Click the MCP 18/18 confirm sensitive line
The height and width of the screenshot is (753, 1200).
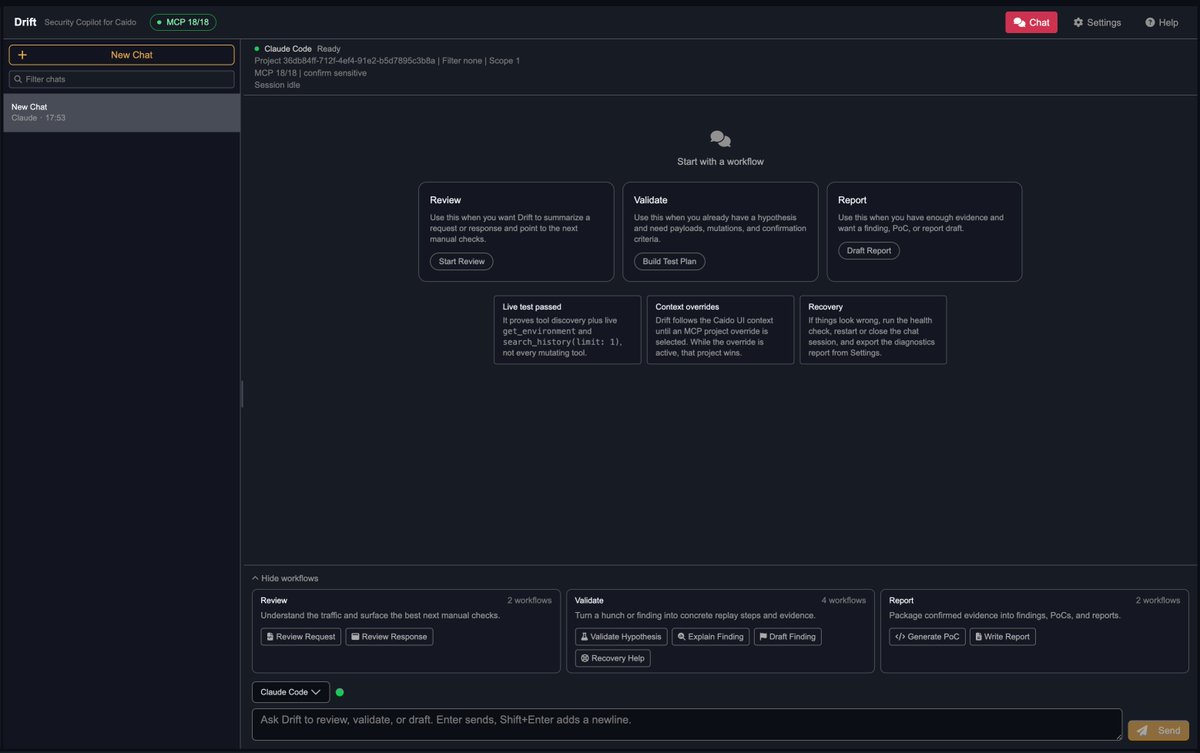click(x=310, y=73)
